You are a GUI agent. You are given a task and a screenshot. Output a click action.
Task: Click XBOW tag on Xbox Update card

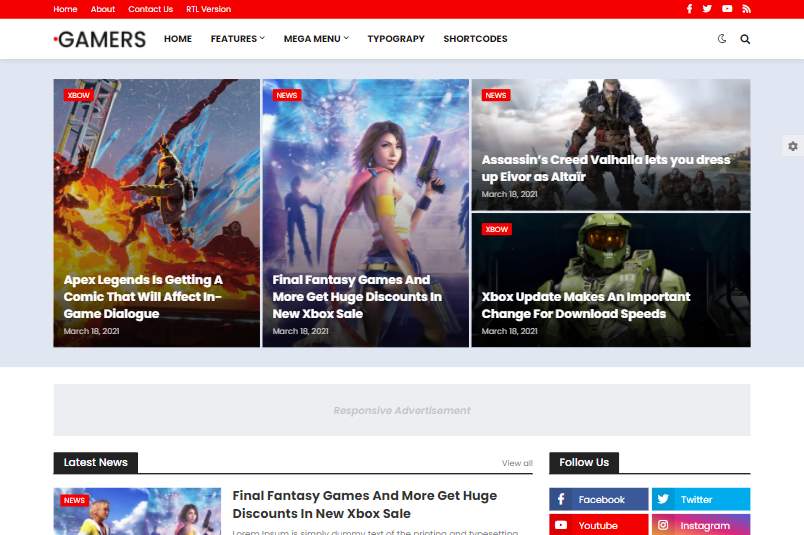click(x=496, y=229)
